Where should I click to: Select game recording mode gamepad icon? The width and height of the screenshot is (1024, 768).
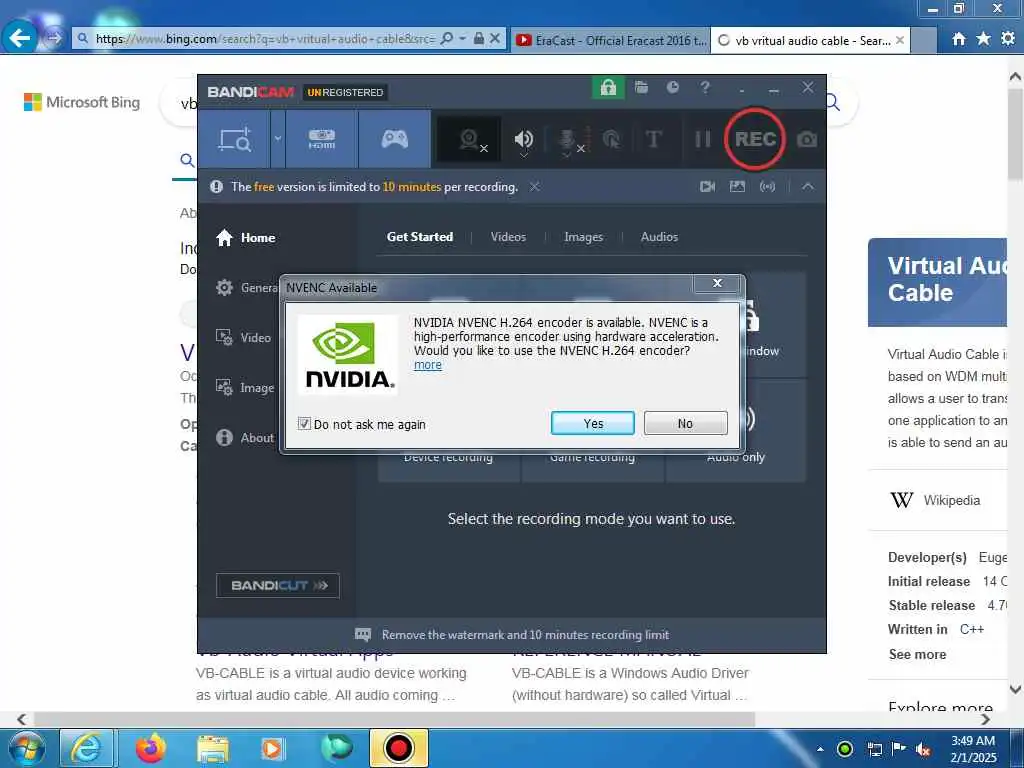(394, 139)
